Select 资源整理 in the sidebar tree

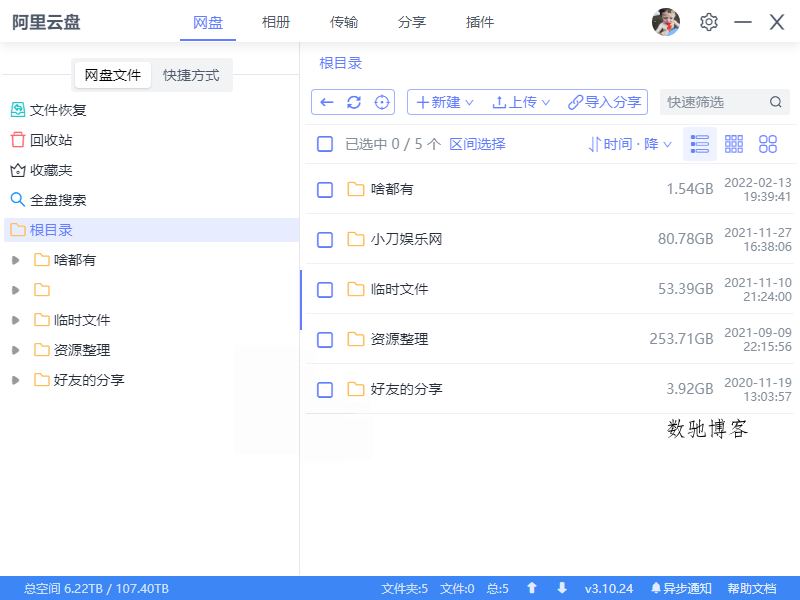82,350
